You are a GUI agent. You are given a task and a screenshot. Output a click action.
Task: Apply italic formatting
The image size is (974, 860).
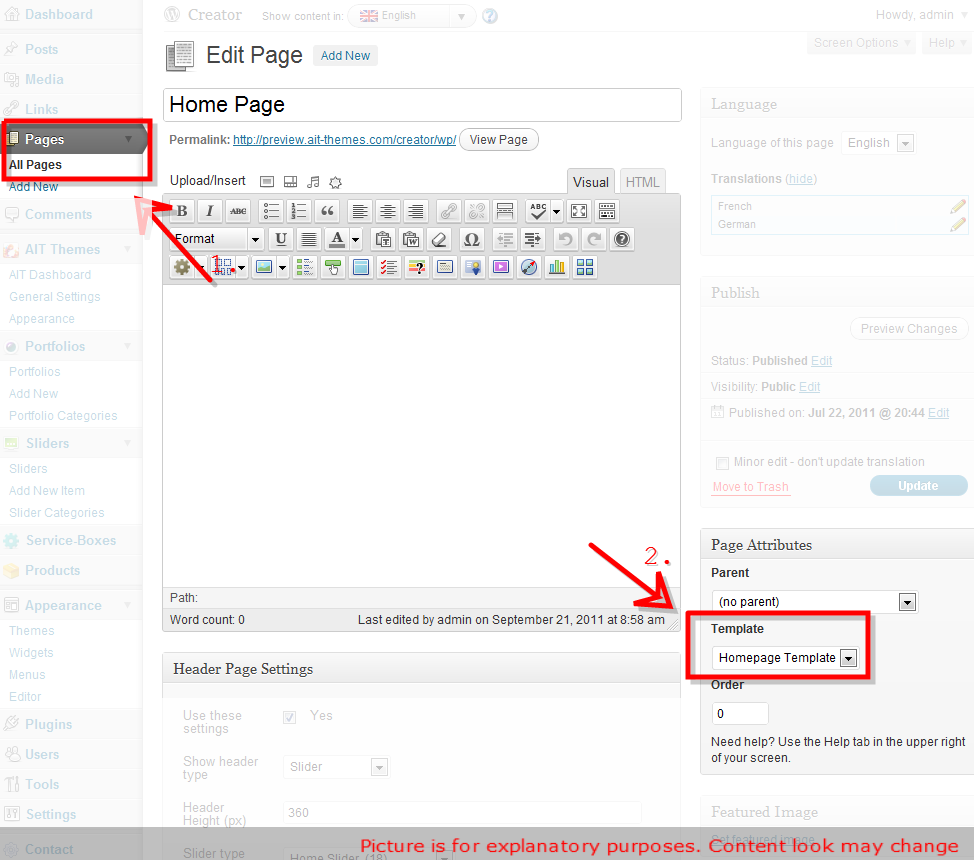[208, 211]
